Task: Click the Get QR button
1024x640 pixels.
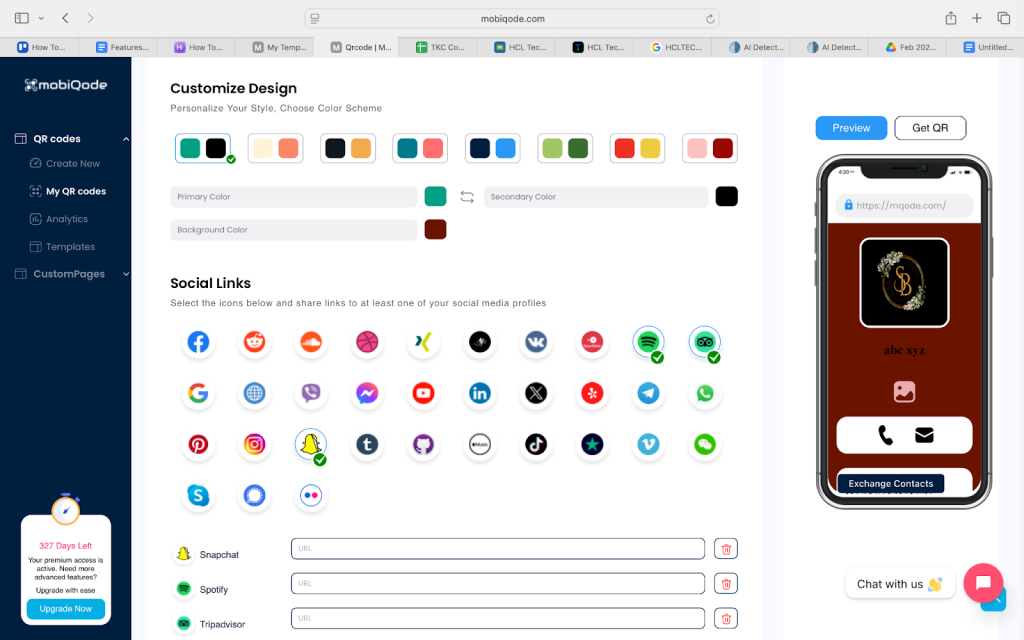Action: (930, 128)
